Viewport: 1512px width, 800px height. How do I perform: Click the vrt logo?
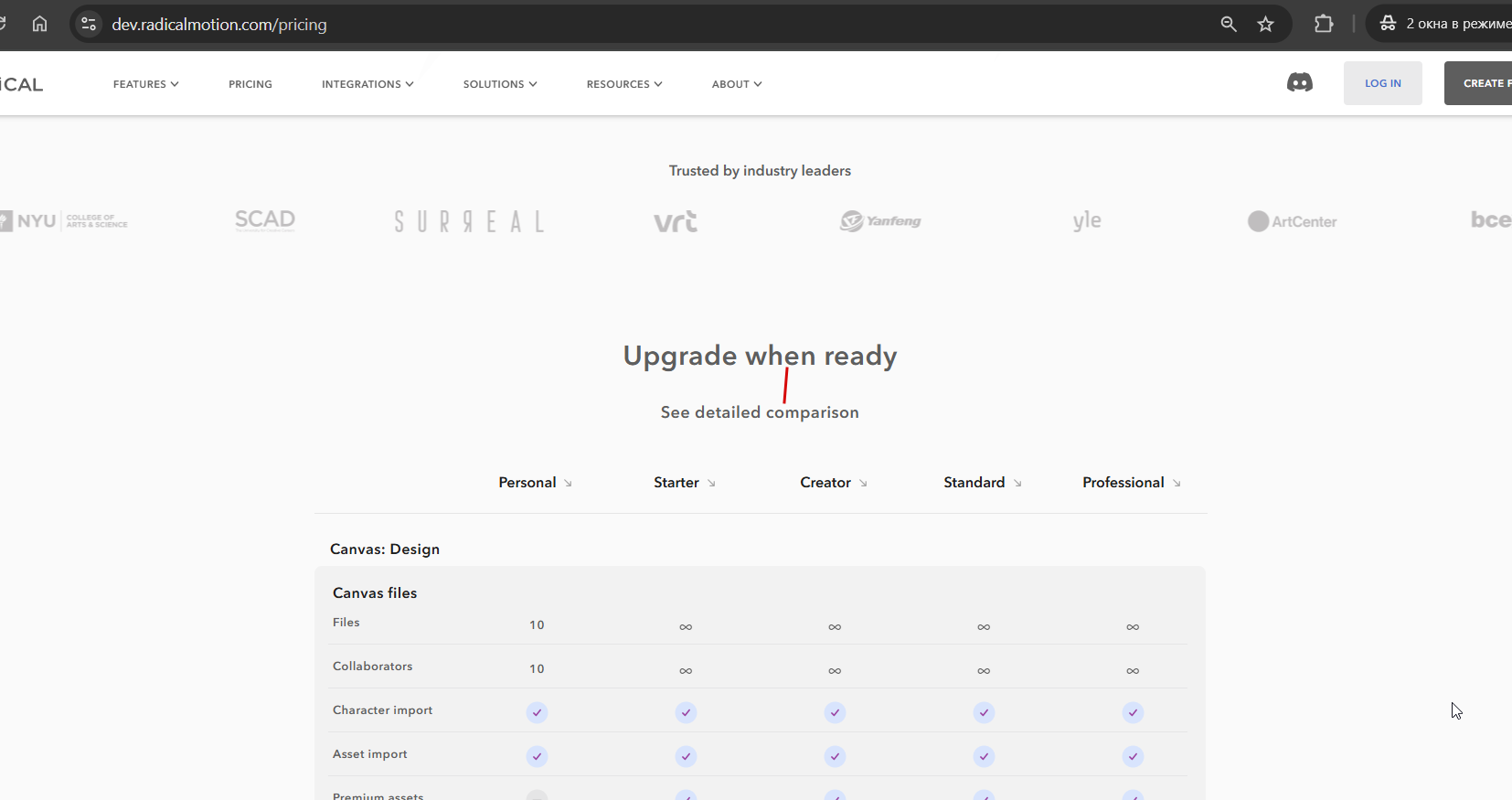click(x=676, y=221)
